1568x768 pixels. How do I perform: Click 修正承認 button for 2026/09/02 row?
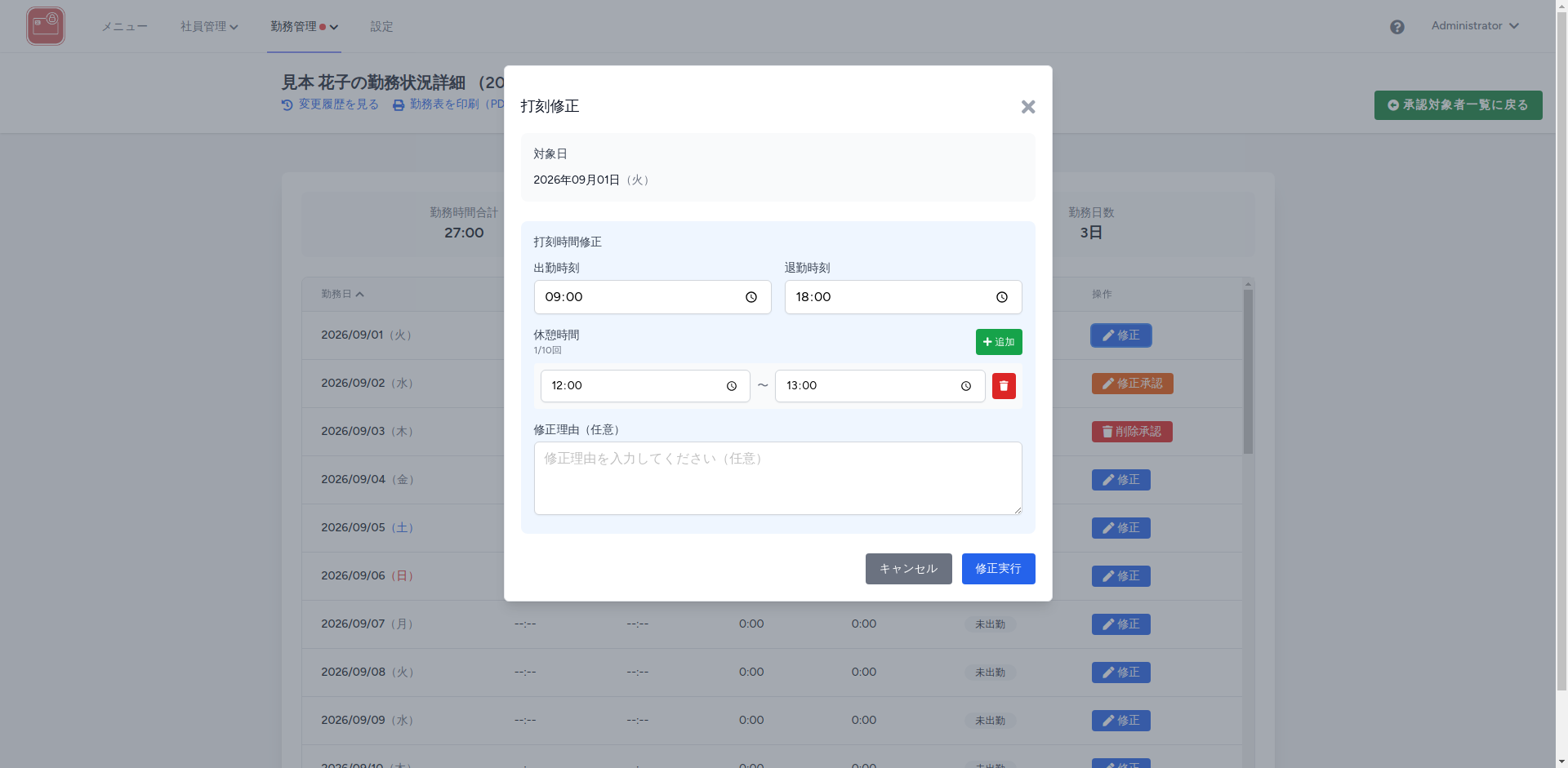(x=1133, y=384)
